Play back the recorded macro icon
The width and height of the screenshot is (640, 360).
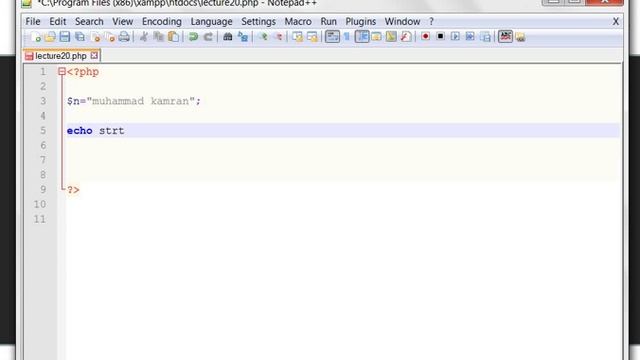coord(455,37)
